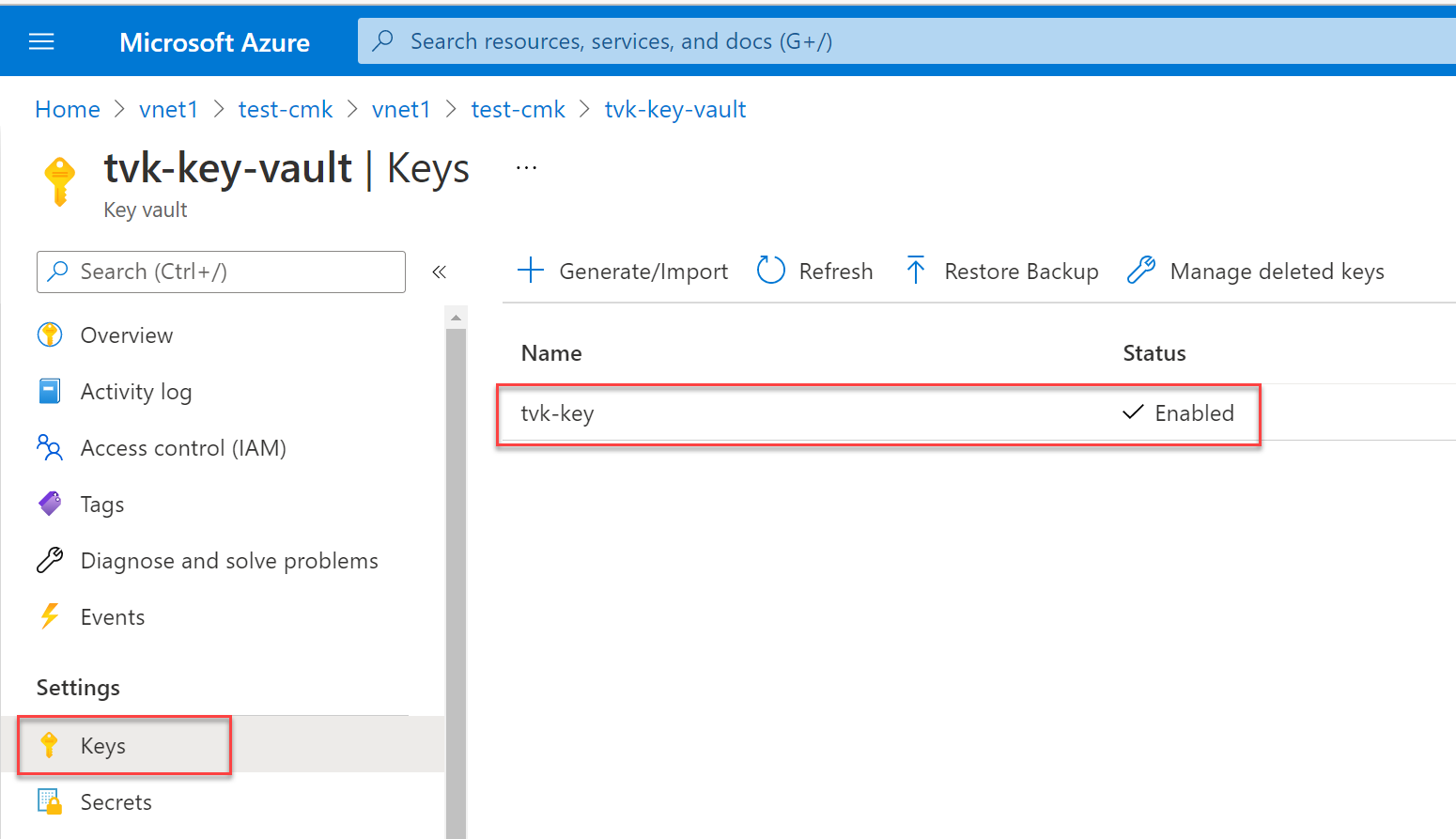This screenshot has width=1456, height=839.
Task: Click the Refresh icon in the toolbar
Action: point(770,271)
